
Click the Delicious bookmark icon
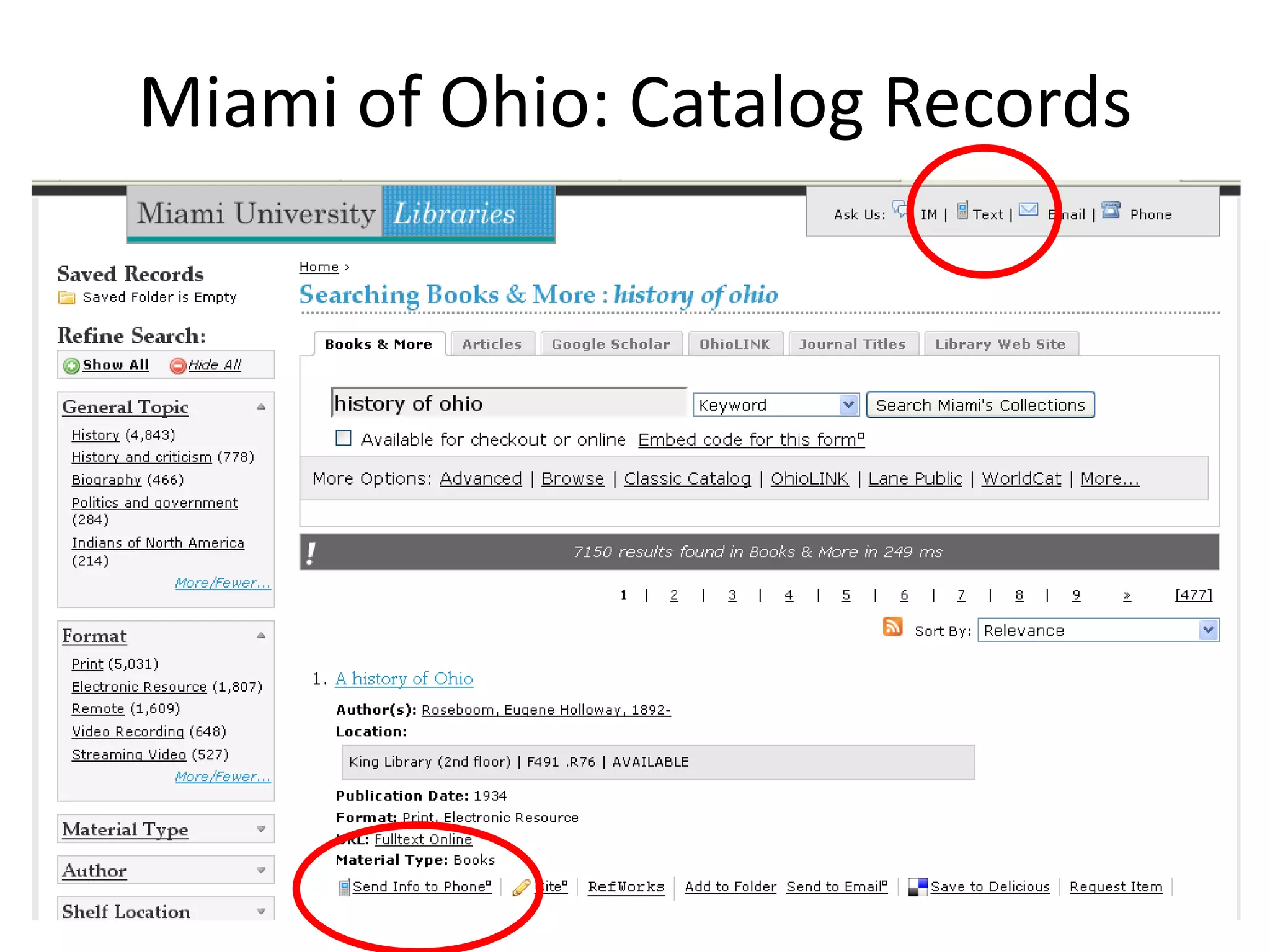click(x=918, y=887)
